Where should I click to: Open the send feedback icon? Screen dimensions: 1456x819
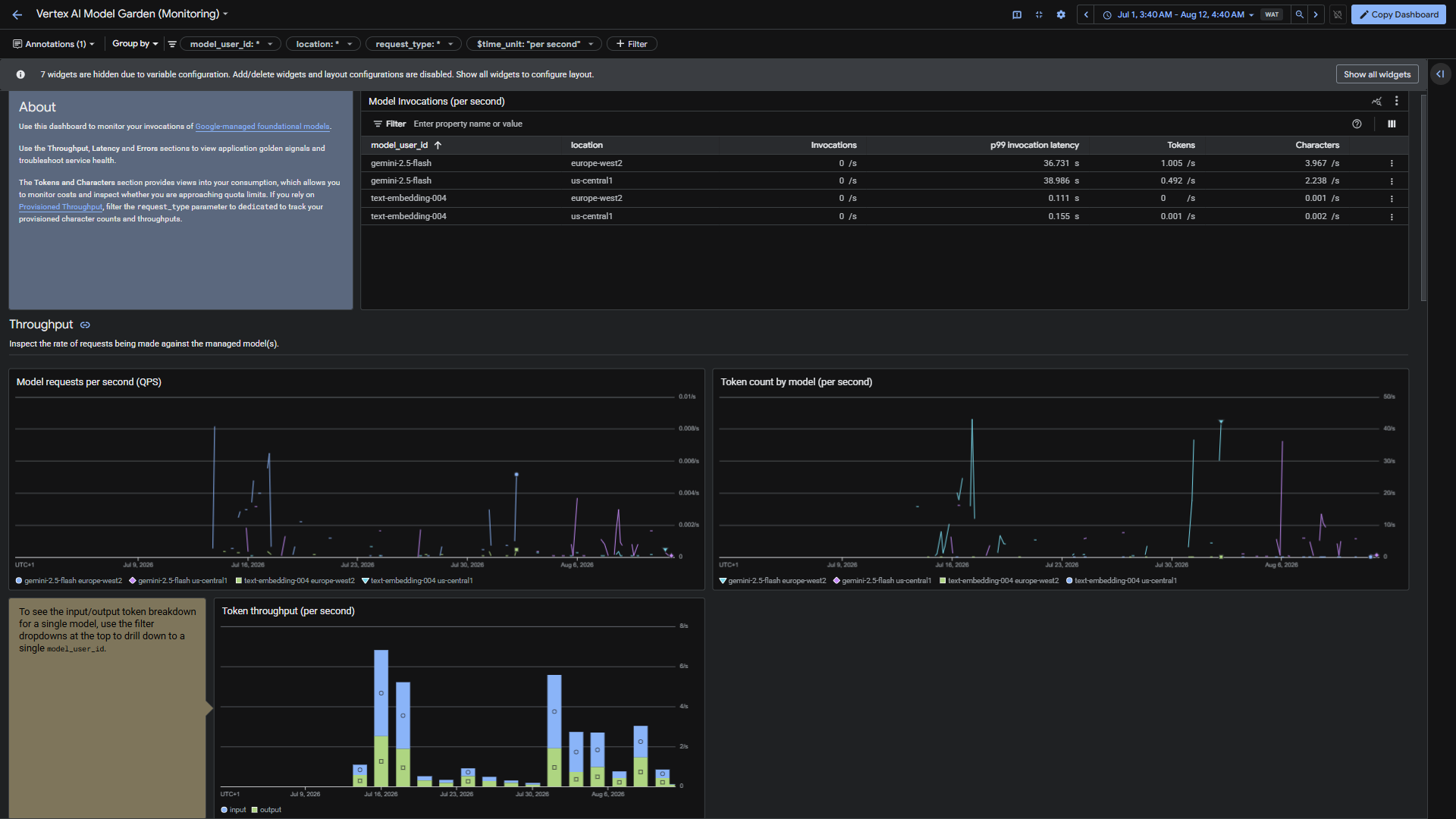[1017, 14]
